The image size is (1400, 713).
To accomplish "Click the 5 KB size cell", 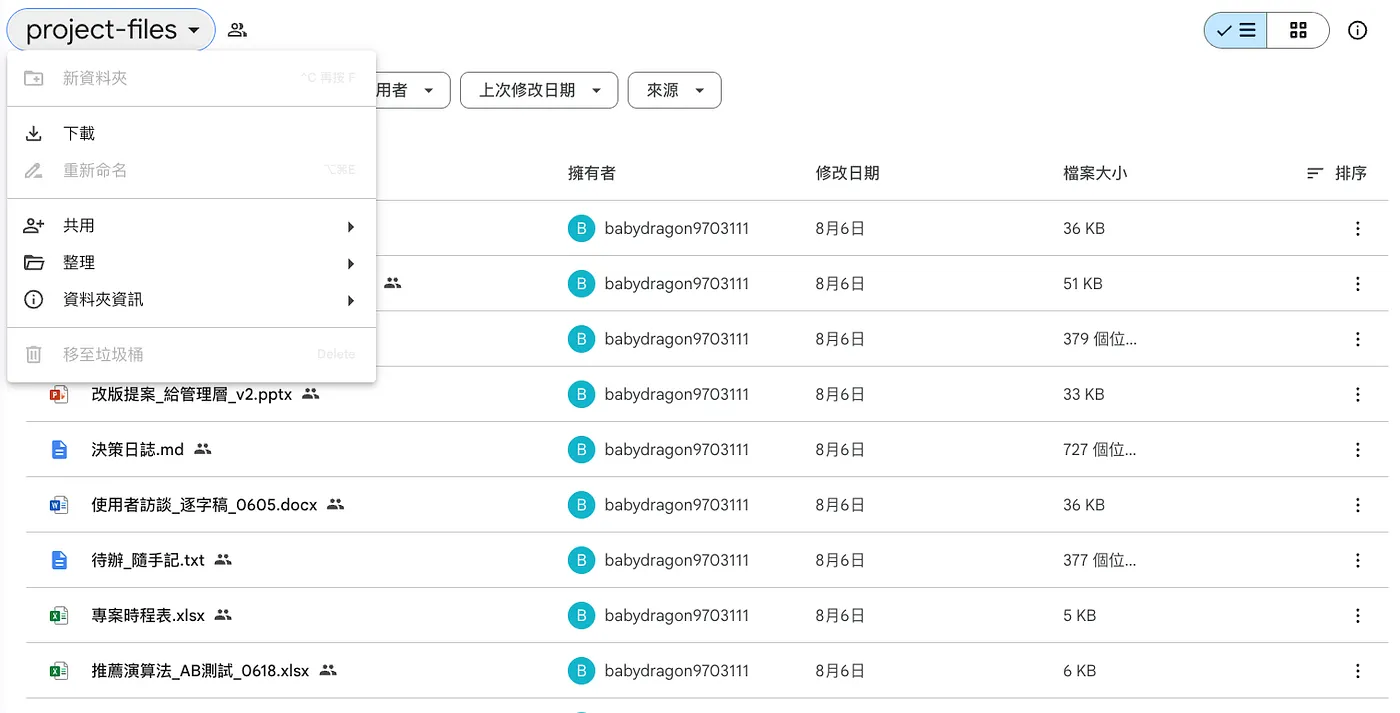I will 1080,616.
